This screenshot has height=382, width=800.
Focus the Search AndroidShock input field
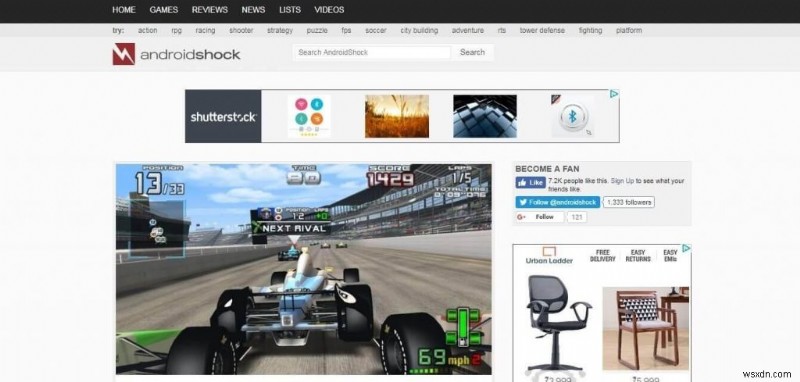(x=372, y=53)
